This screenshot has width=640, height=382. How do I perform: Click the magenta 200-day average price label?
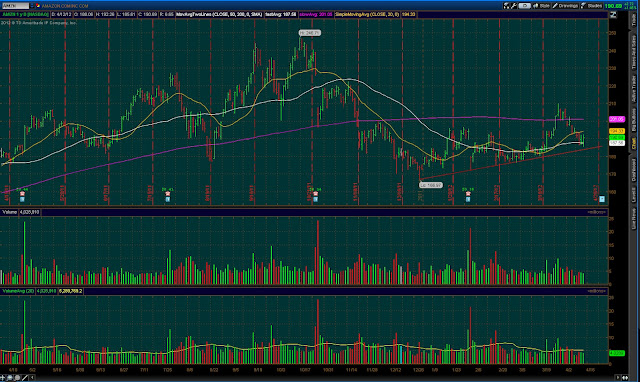617,119
